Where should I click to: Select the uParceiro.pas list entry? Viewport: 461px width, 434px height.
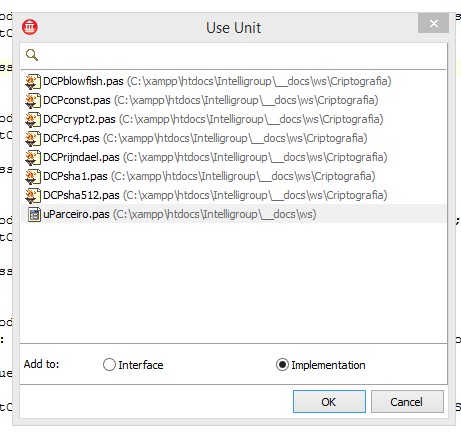click(x=233, y=214)
